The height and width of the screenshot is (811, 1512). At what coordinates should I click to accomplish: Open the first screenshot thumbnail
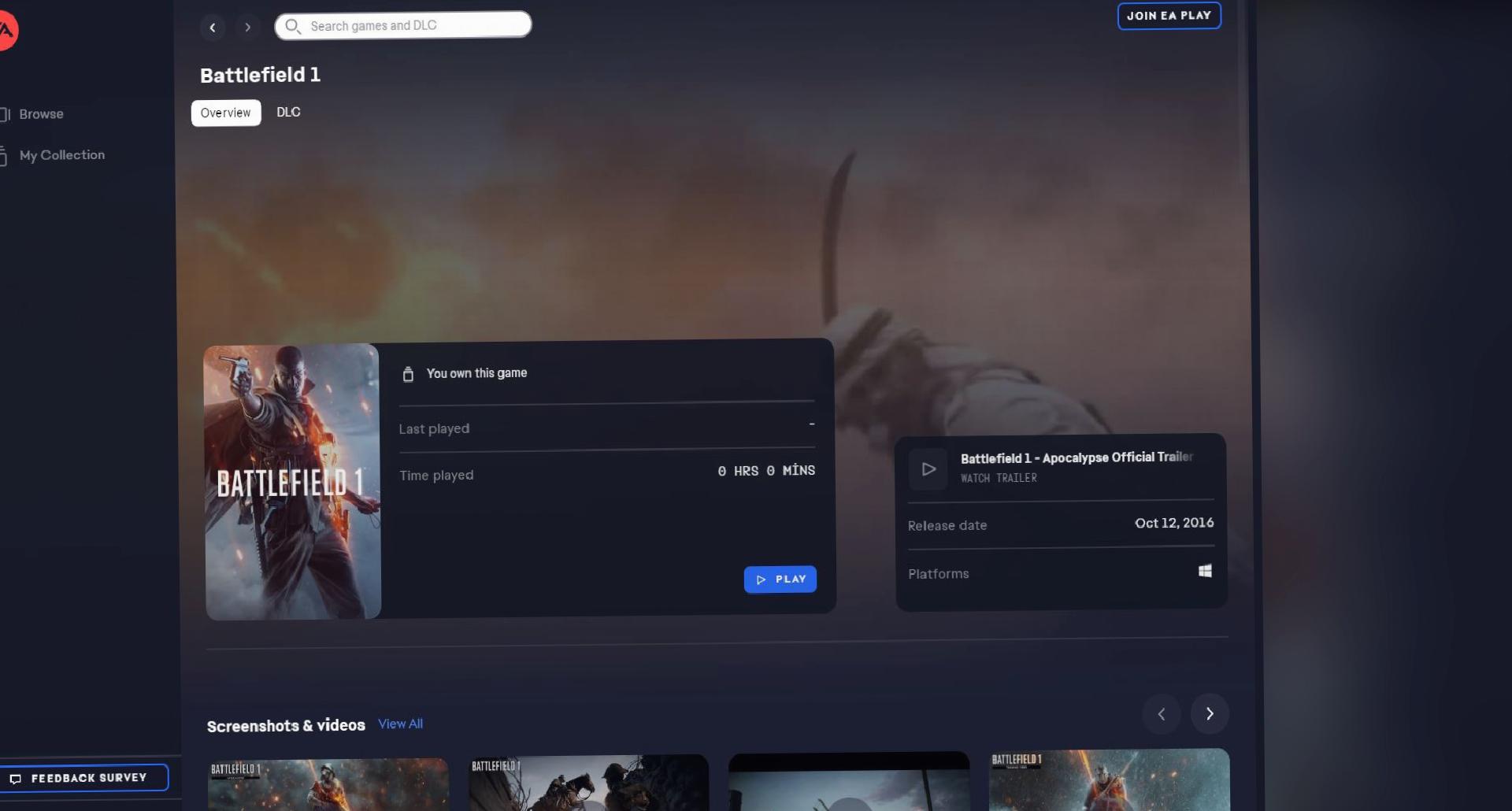coord(328,784)
